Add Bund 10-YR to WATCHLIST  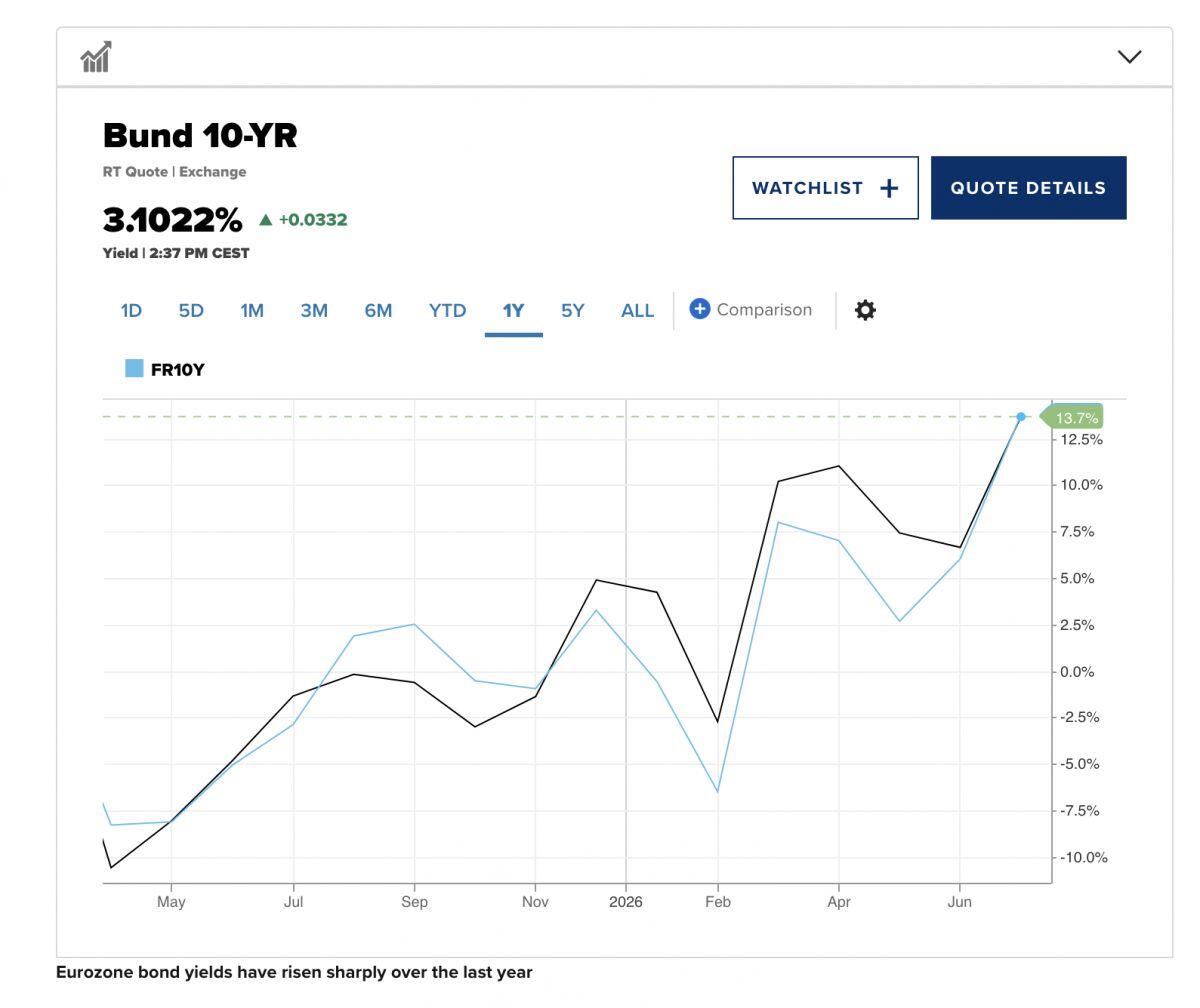coord(825,188)
